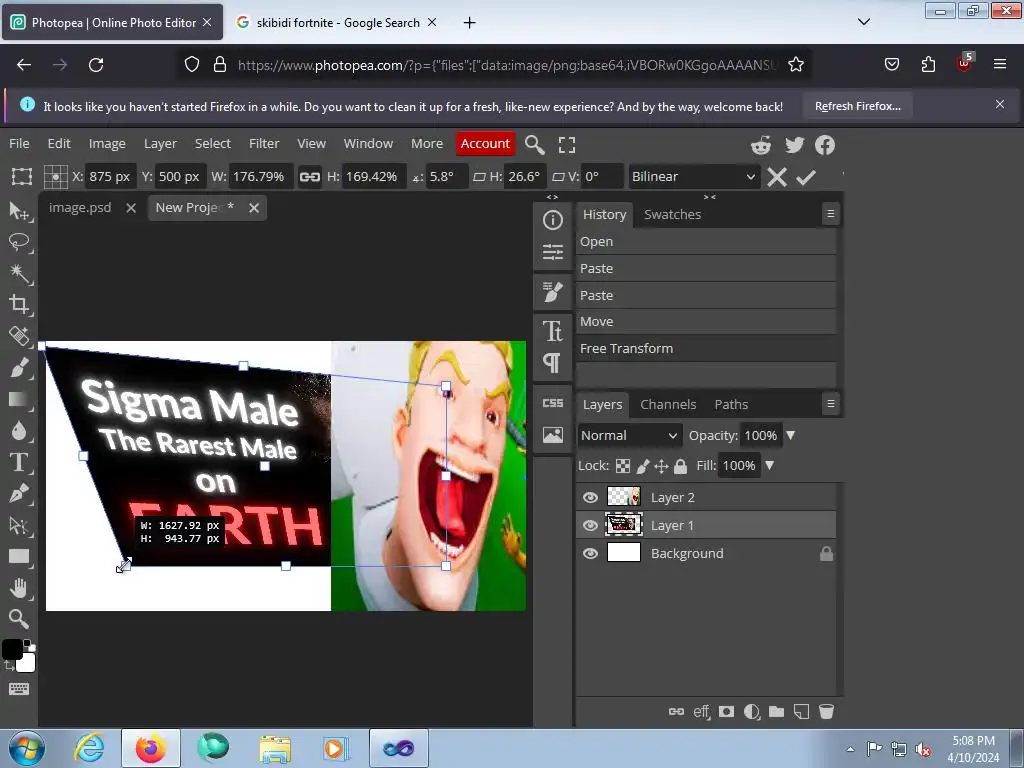Set transform reference point grid

(56, 177)
